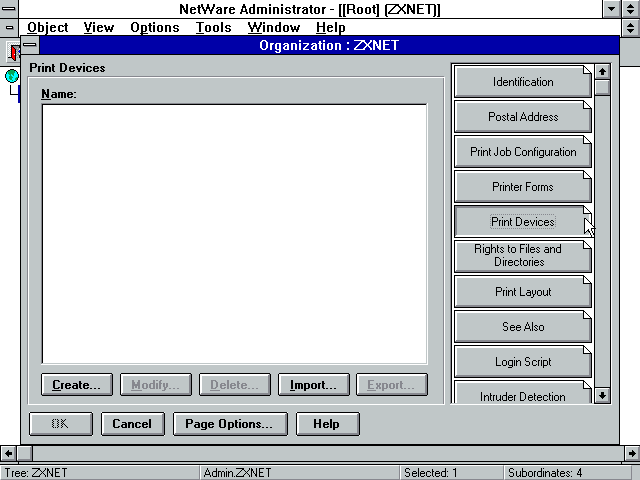Click horizontal scrollbar left arrow
The image size is (640, 480).
(x=8, y=453)
